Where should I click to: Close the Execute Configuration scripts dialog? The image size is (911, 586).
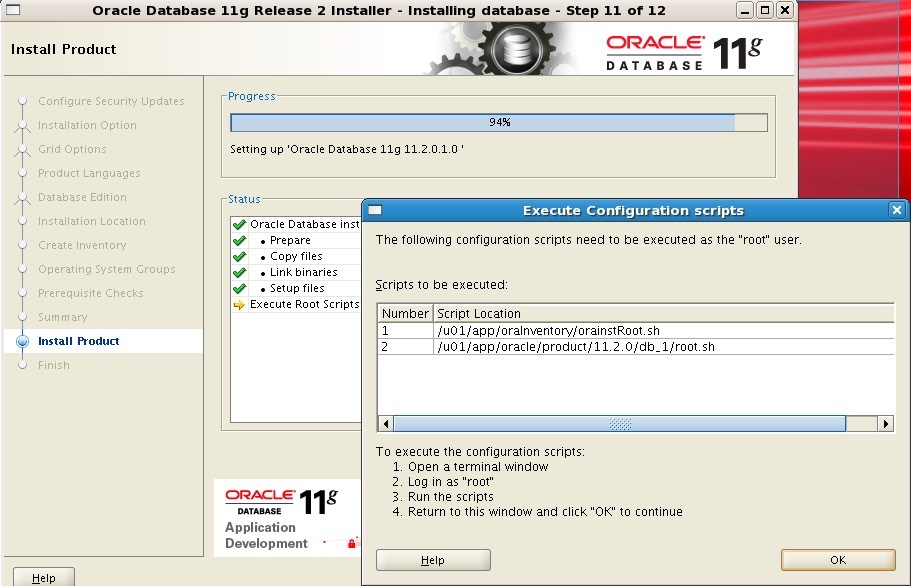click(896, 211)
